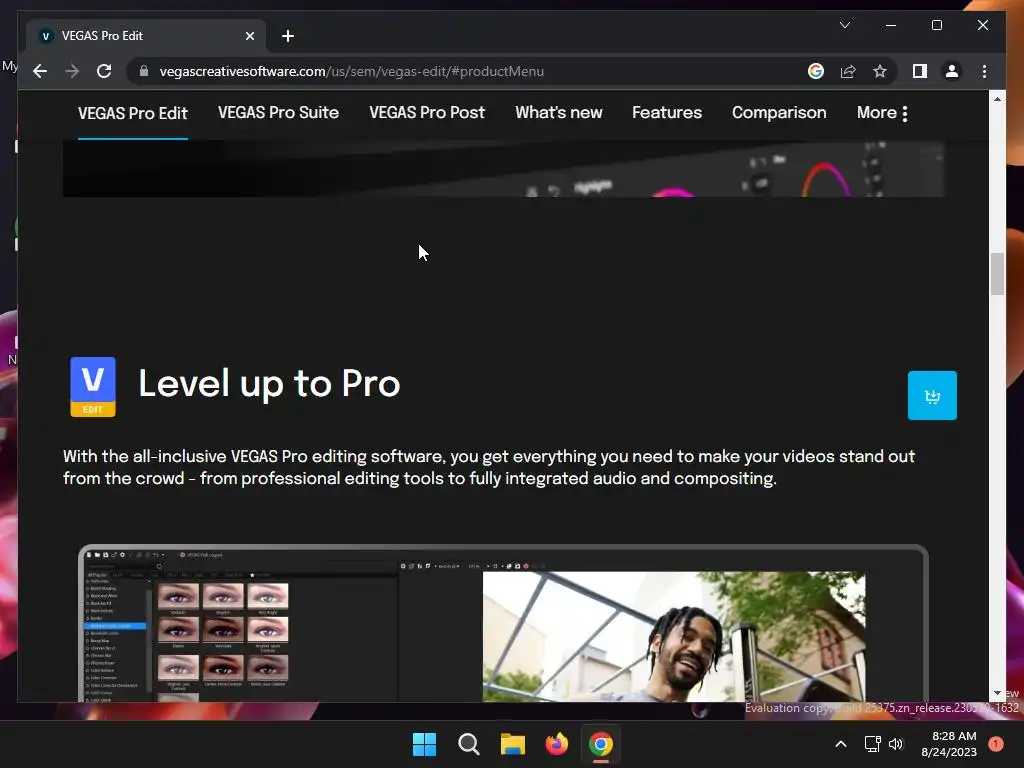
Task: Open Firefox from taskbar
Action: [x=556, y=744]
